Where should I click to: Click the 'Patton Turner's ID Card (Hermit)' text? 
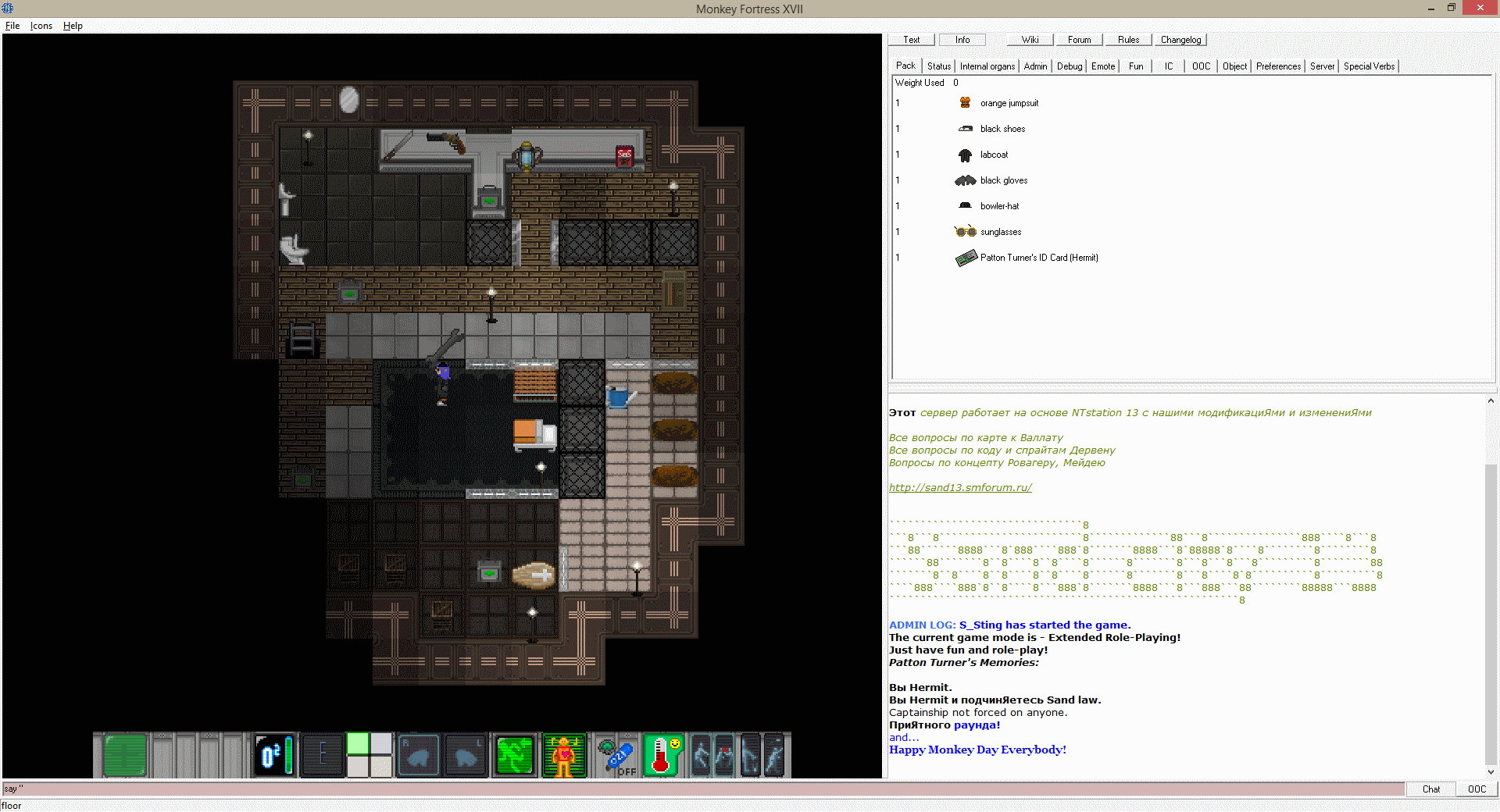[1039, 258]
